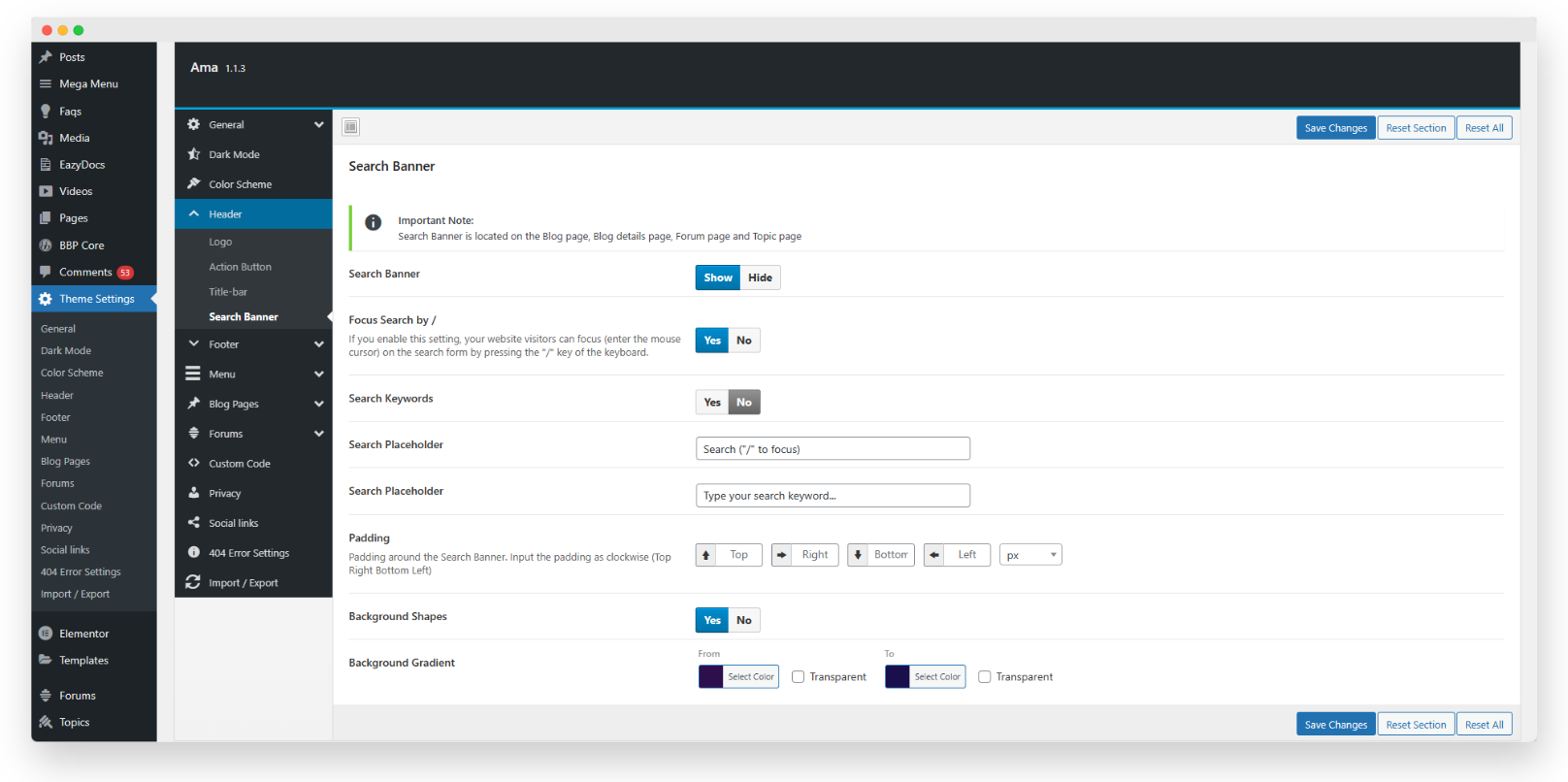
Task: Open the Logo submenu item
Action: (220, 242)
